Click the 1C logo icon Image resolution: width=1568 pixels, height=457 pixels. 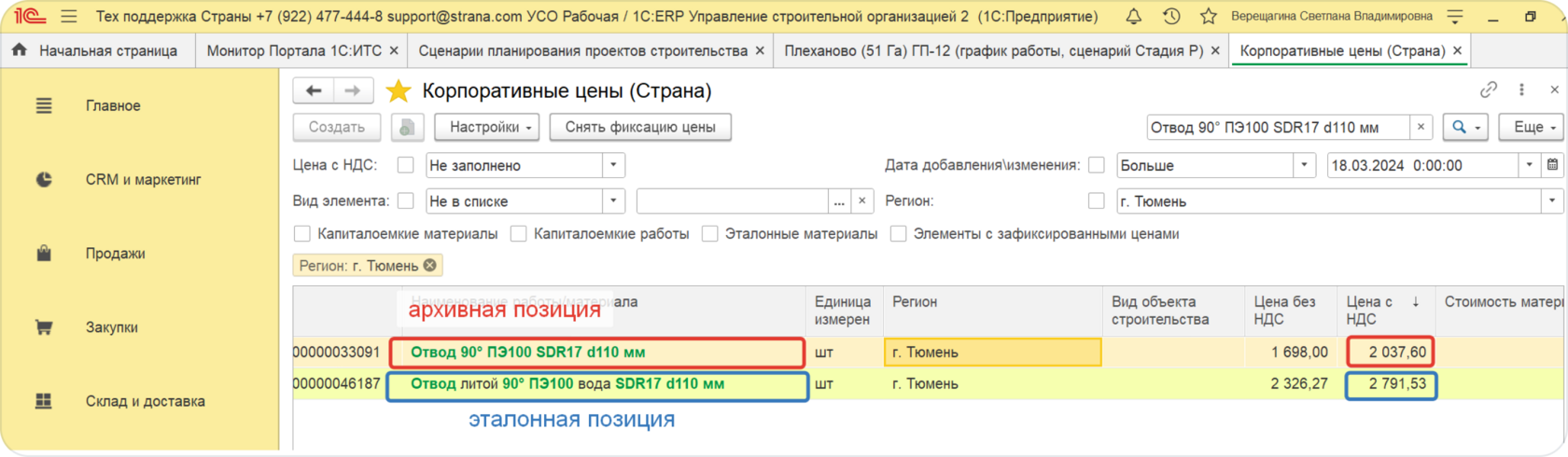[30, 17]
